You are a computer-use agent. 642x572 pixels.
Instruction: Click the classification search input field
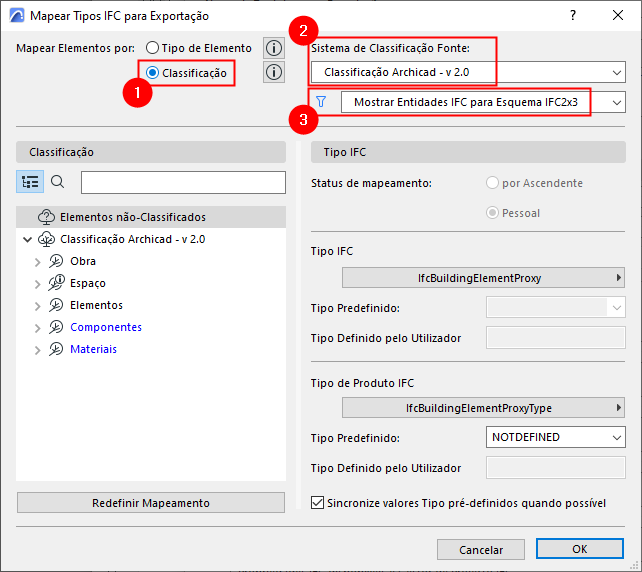tap(183, 182)
